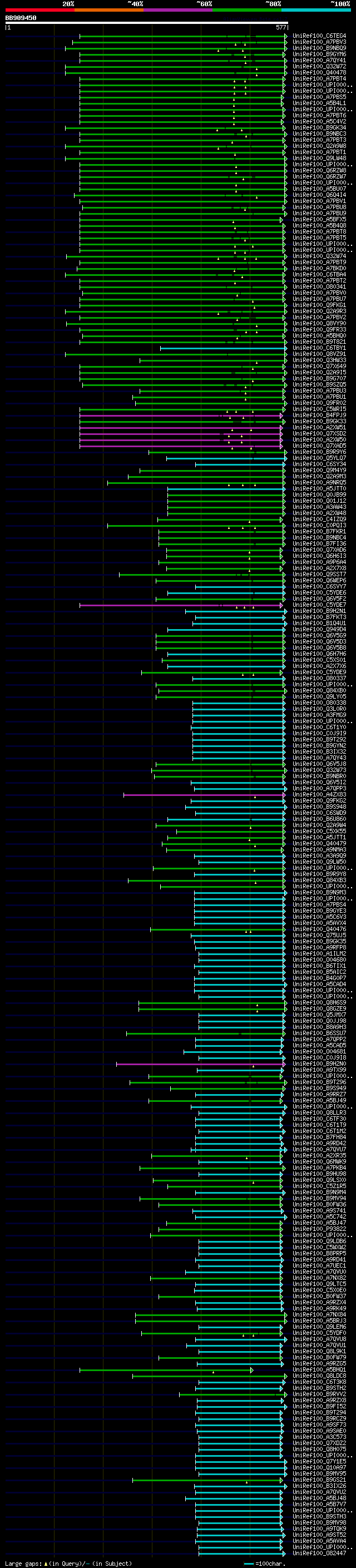Click hit label UniRef100_Q2A9W8
Viewport: 356px width, 1568px height.
[319, 146]
